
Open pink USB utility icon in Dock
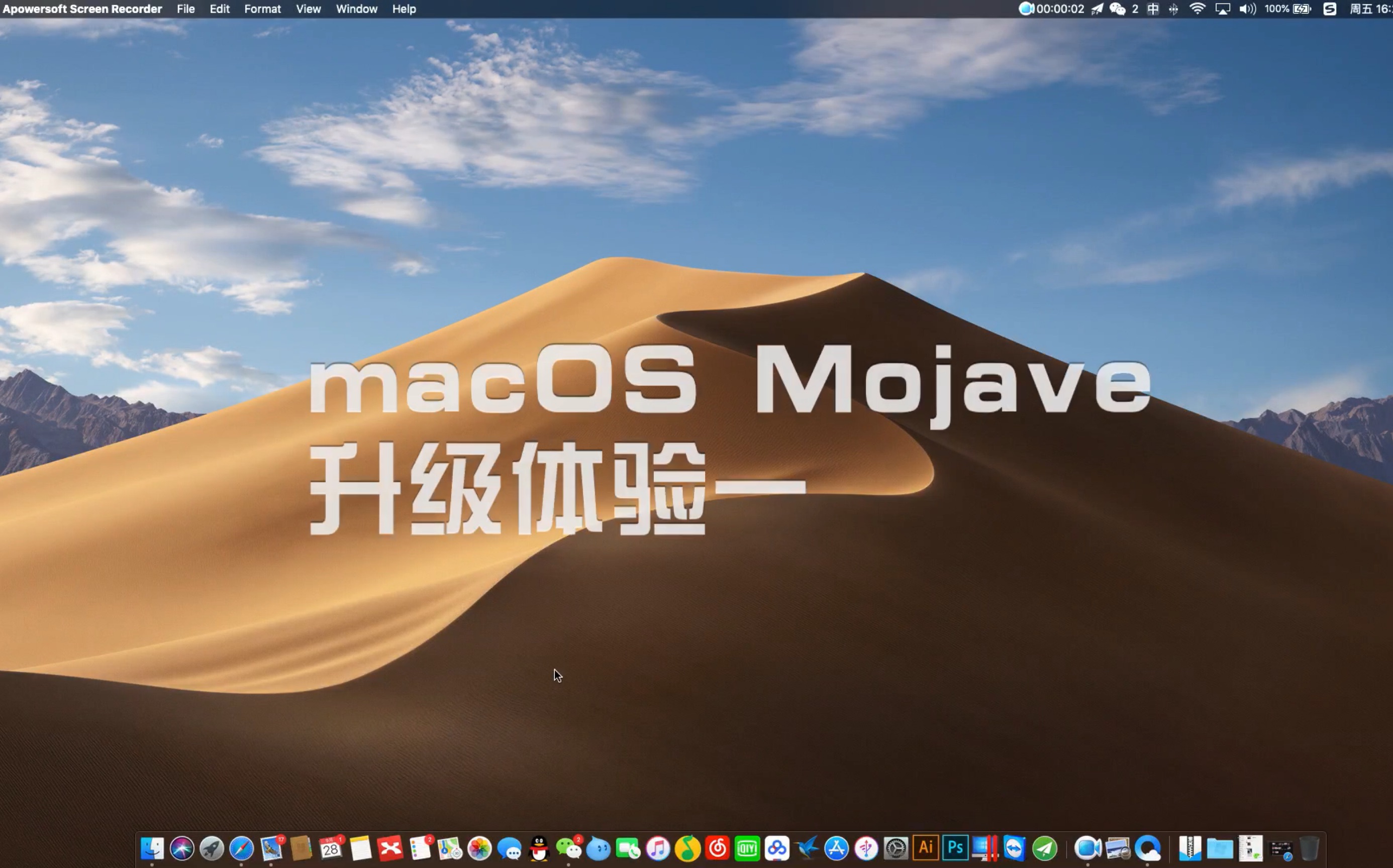[866, 848]
